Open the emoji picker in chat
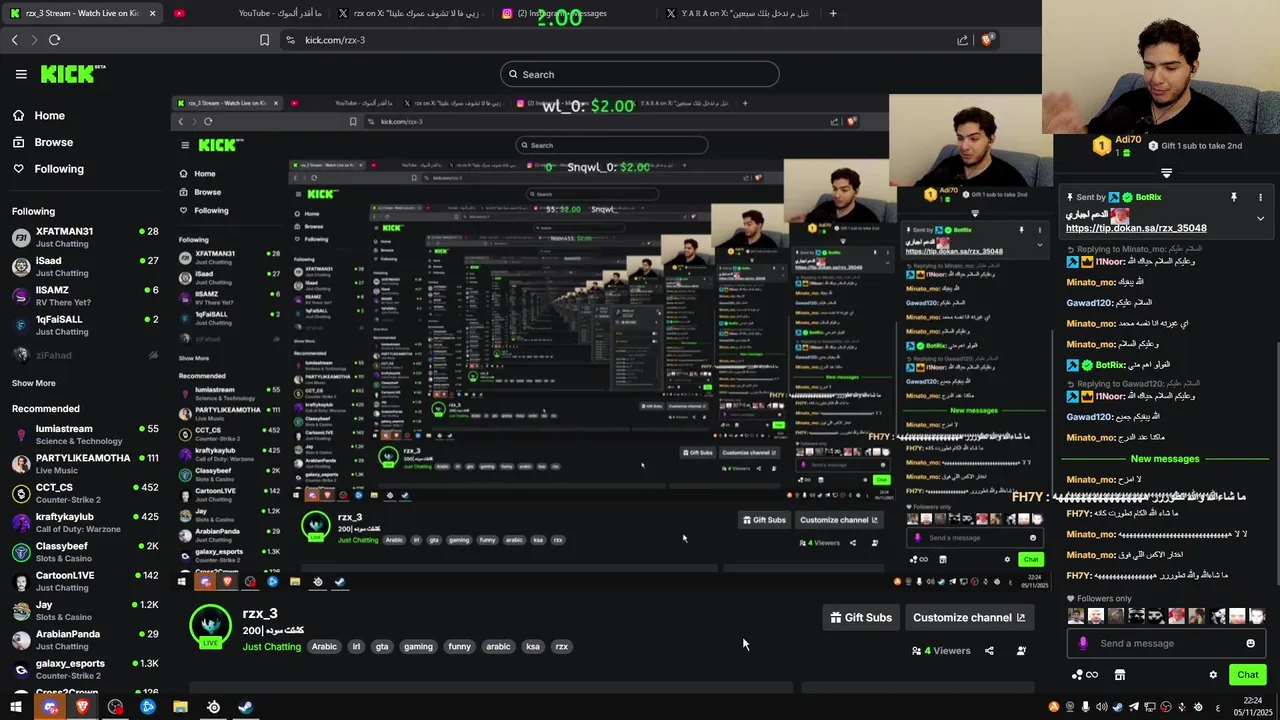Screen dimensions: 1280x720 click(1250, 643)
